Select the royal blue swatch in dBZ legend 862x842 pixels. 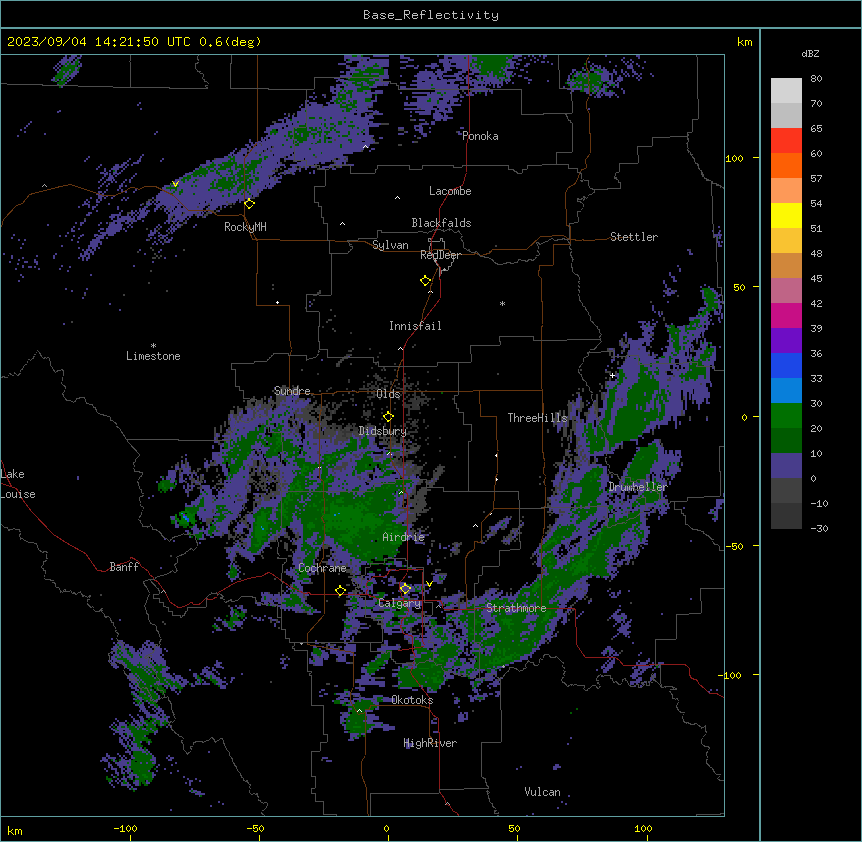786,365
